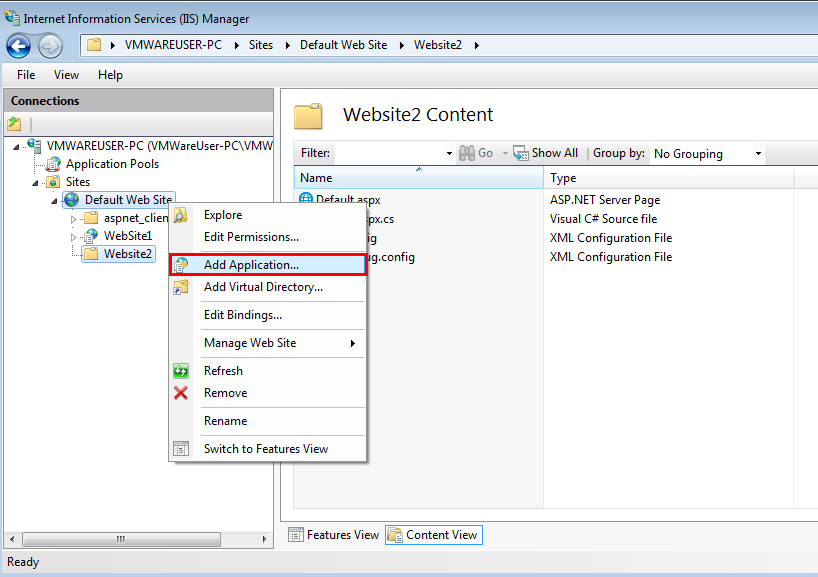The width and height of the screenshot is (818, 577).
Task: Open the View menu
Action: tap(66, 75)
